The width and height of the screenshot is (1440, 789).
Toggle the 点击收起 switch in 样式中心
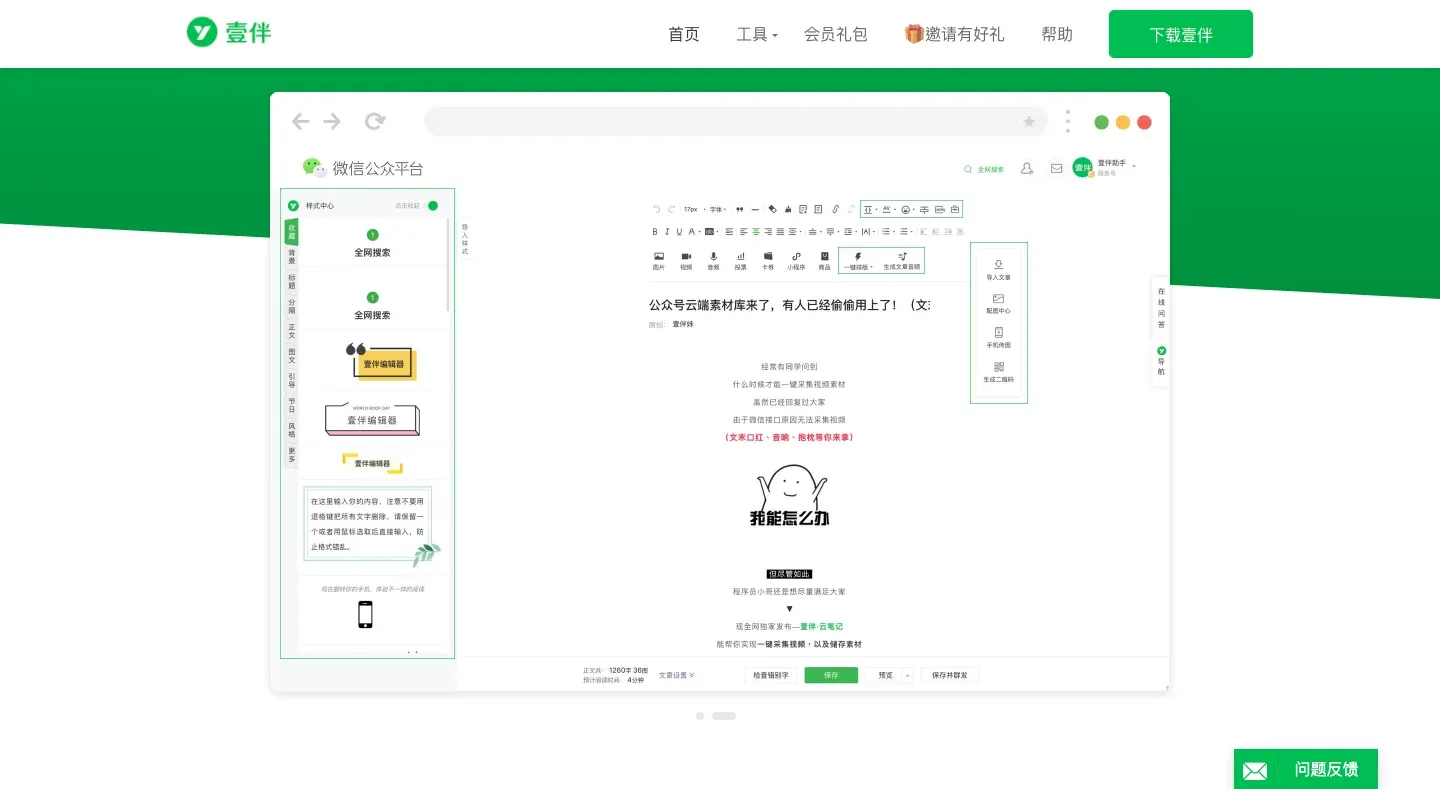click(x=432, y=205)
